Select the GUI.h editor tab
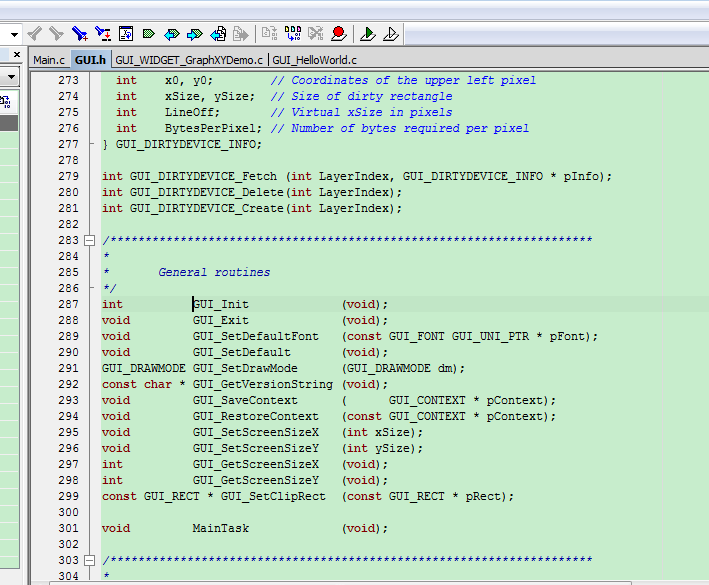 [x=90, y=60]
